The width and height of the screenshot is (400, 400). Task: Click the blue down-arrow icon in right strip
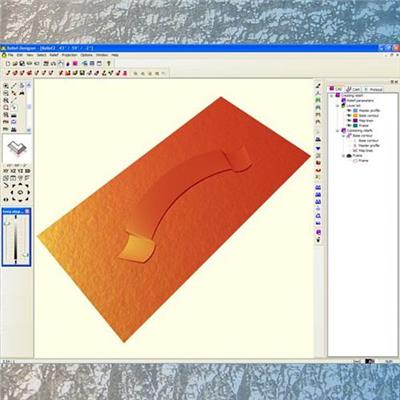[x=318, y=148]
